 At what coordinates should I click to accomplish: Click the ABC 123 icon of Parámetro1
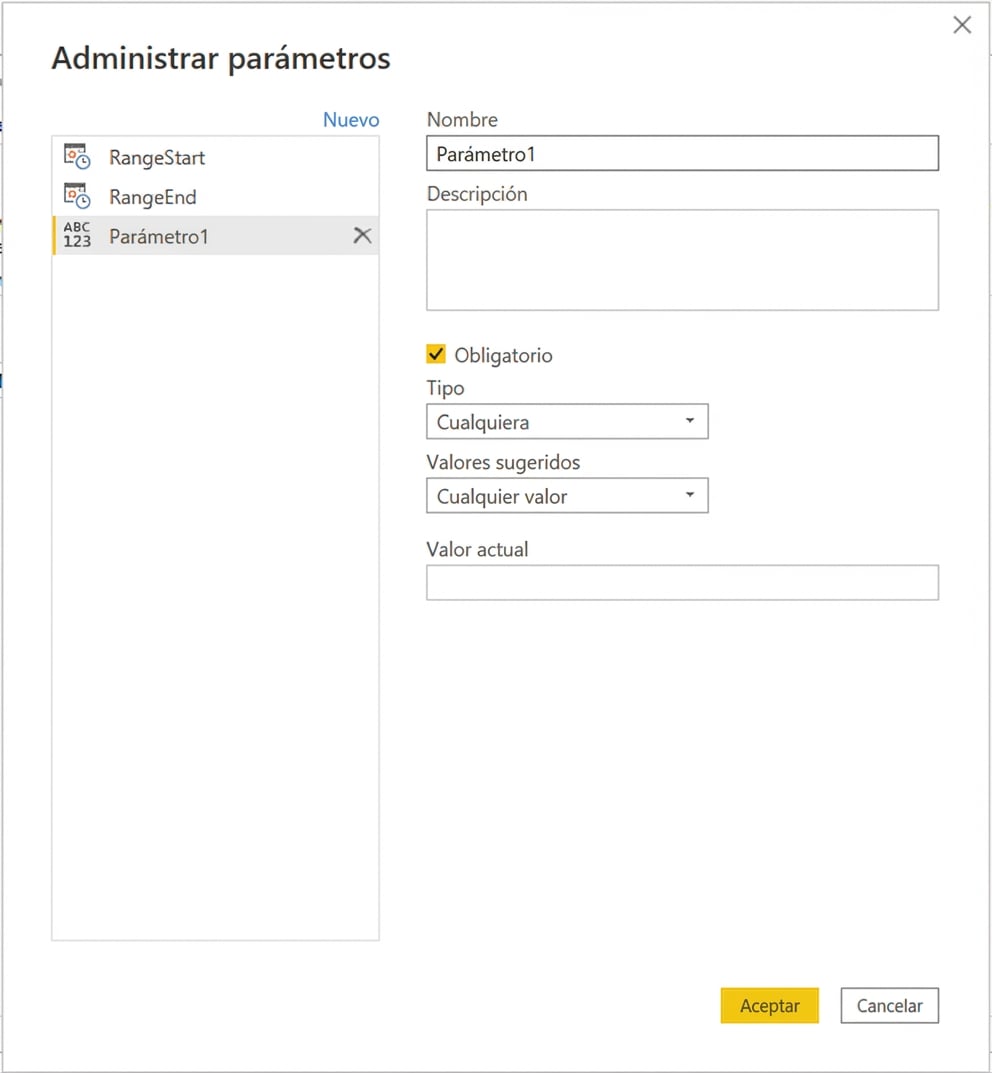pos(77,235)
